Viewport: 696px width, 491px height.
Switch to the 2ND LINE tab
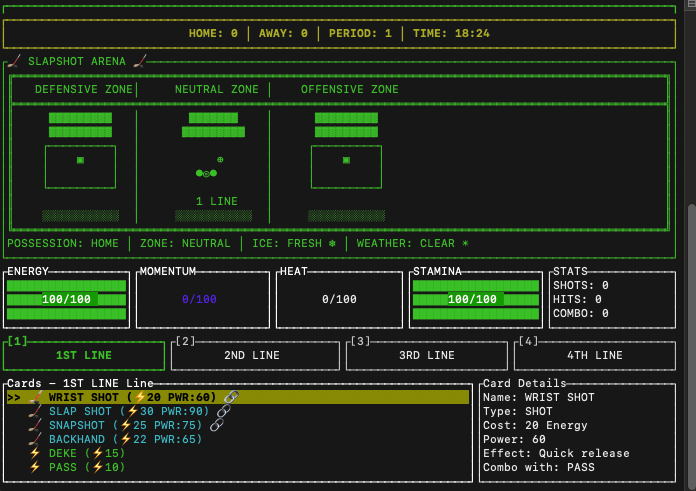[x=255, y=355]
